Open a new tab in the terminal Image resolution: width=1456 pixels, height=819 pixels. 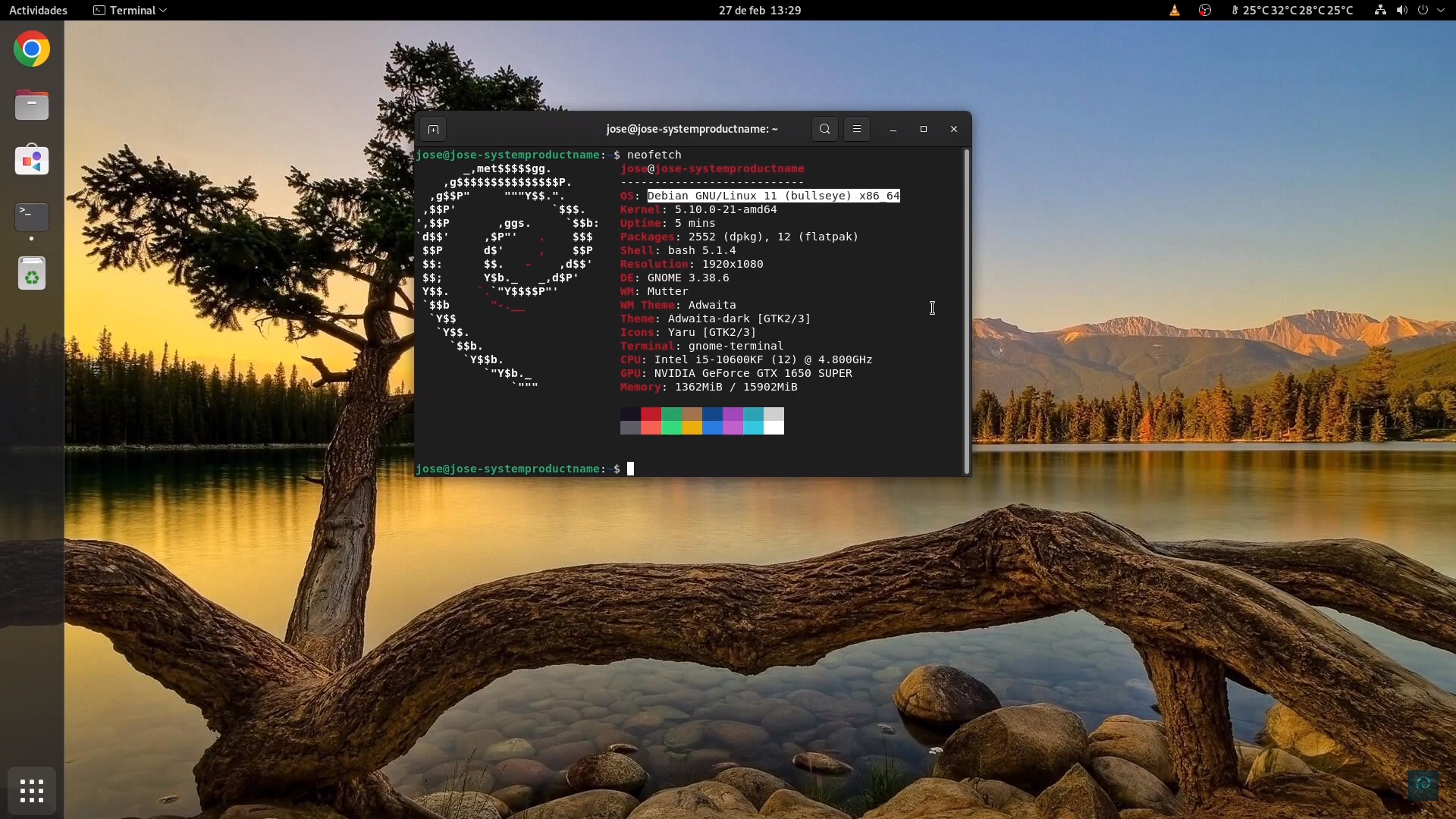click(433, 130)
